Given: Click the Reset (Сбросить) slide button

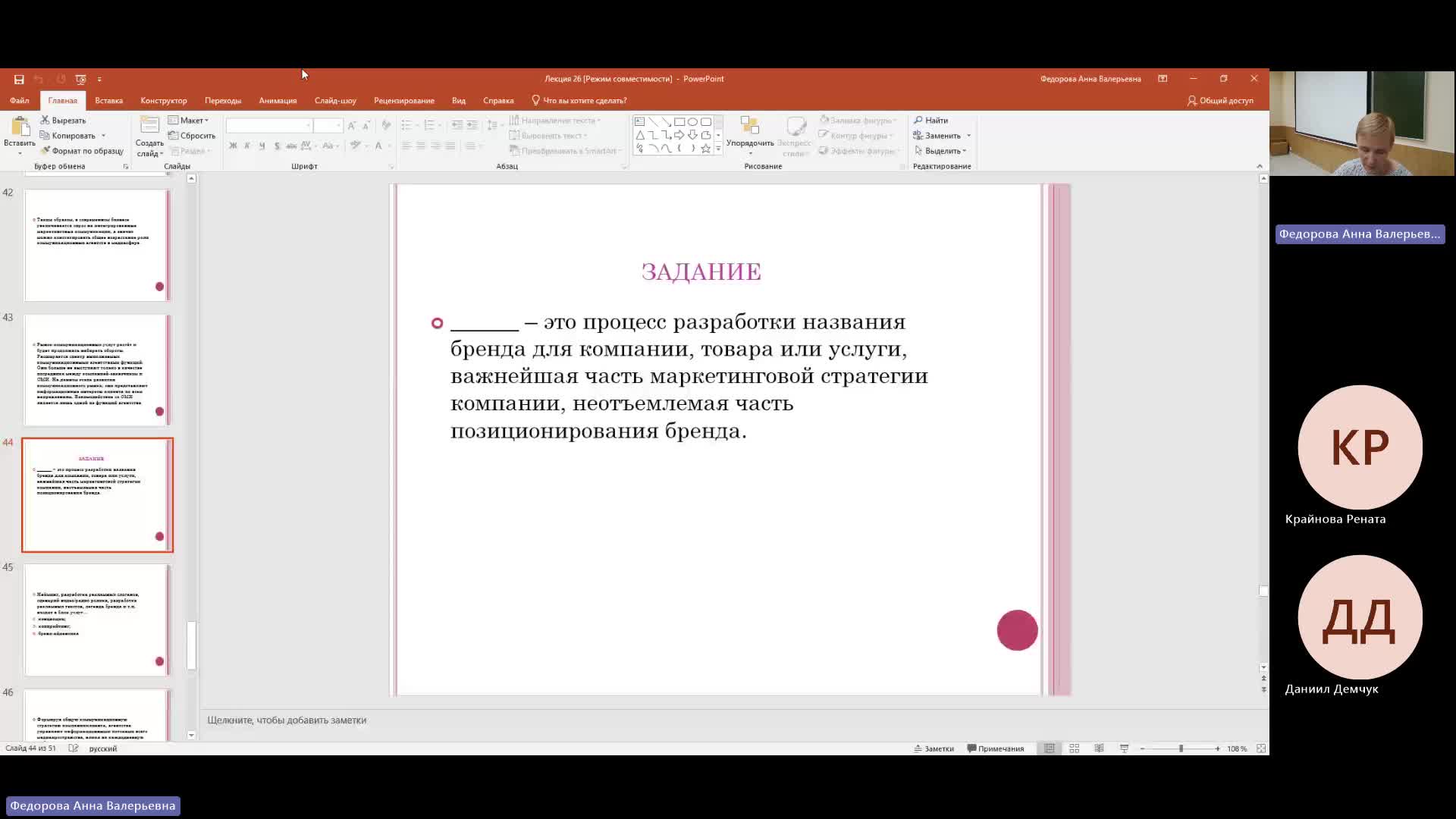Looking at the screenshot, I should coord(192,136).
